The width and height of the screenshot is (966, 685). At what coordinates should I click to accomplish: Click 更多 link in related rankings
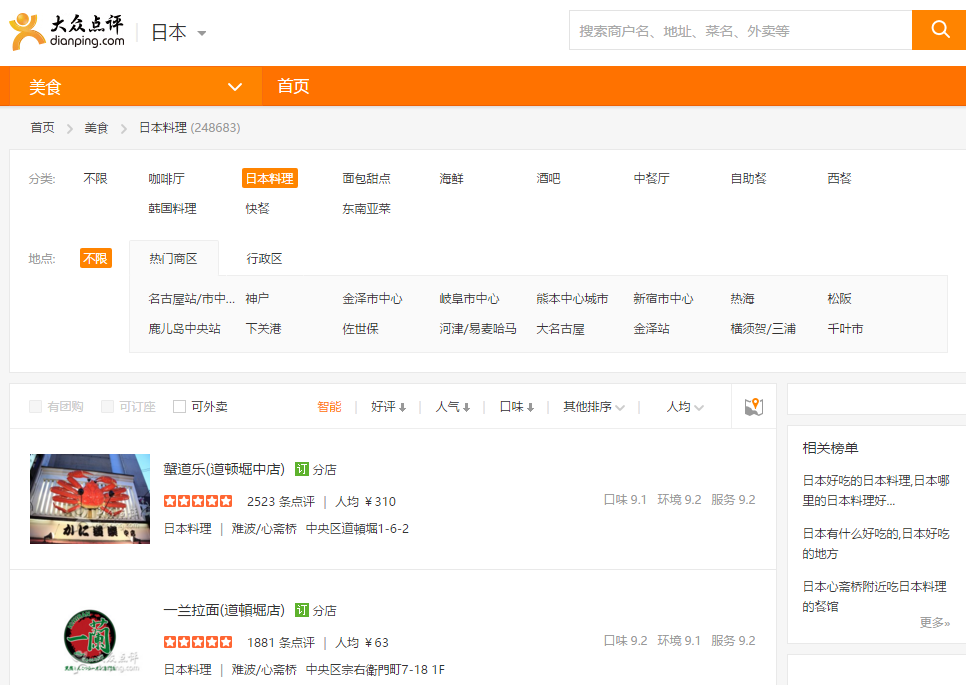(x=934, y=622)
